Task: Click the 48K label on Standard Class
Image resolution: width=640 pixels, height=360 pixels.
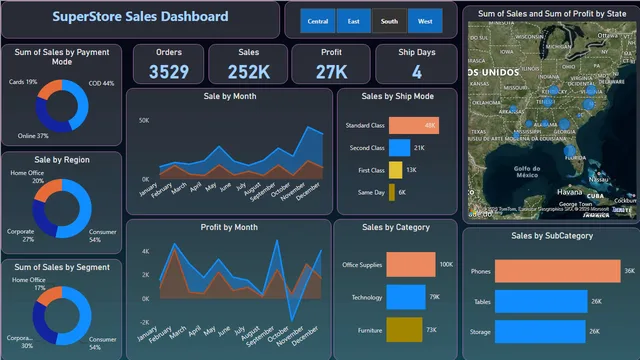Action: (x=430, y=126)
